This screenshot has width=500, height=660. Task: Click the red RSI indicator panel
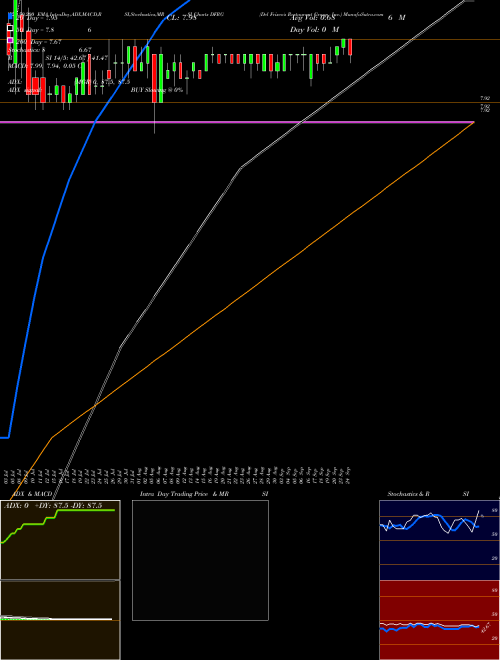439,620
